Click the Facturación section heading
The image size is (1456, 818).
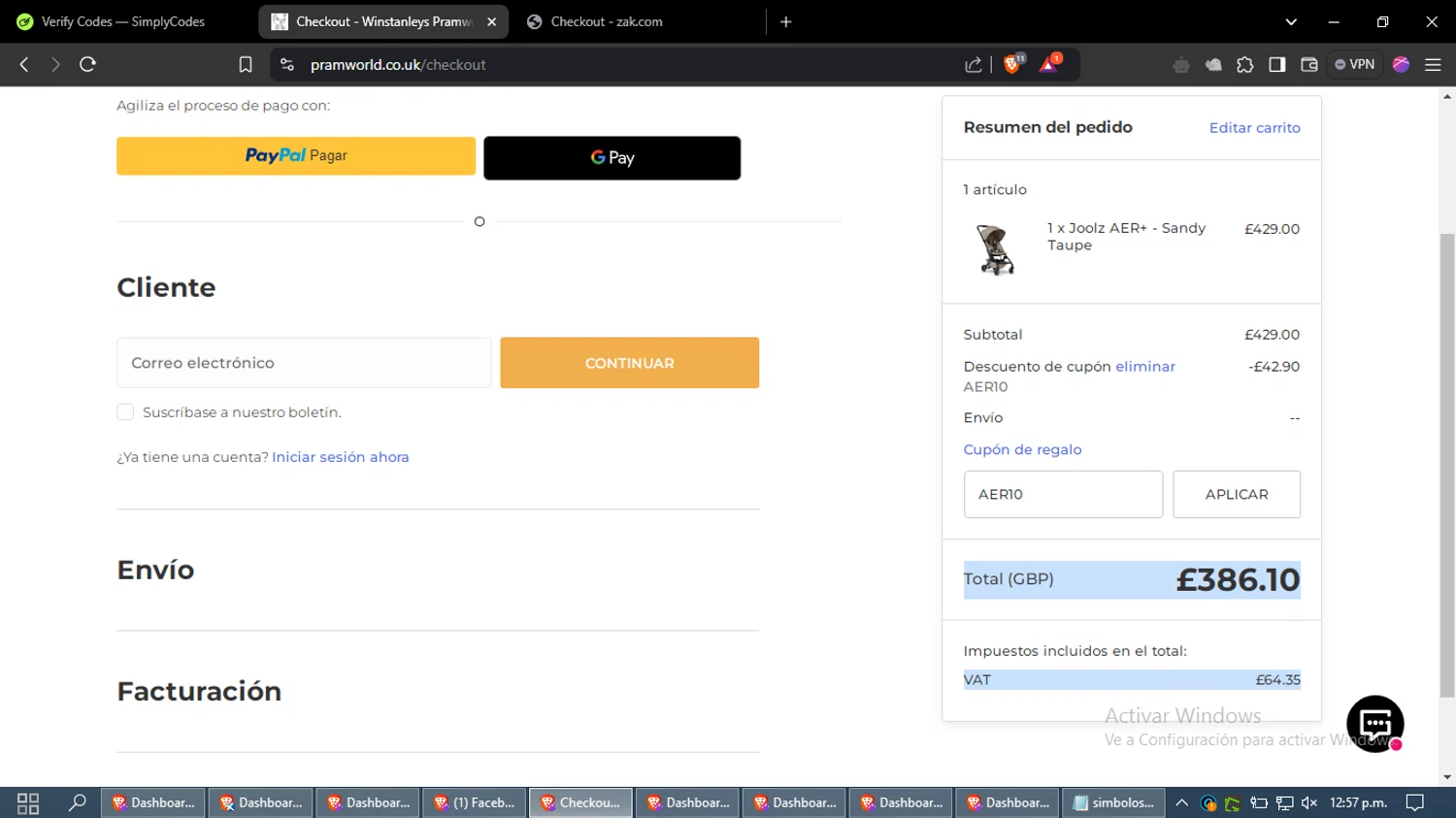pyautogui.click(x=199, y=691)
